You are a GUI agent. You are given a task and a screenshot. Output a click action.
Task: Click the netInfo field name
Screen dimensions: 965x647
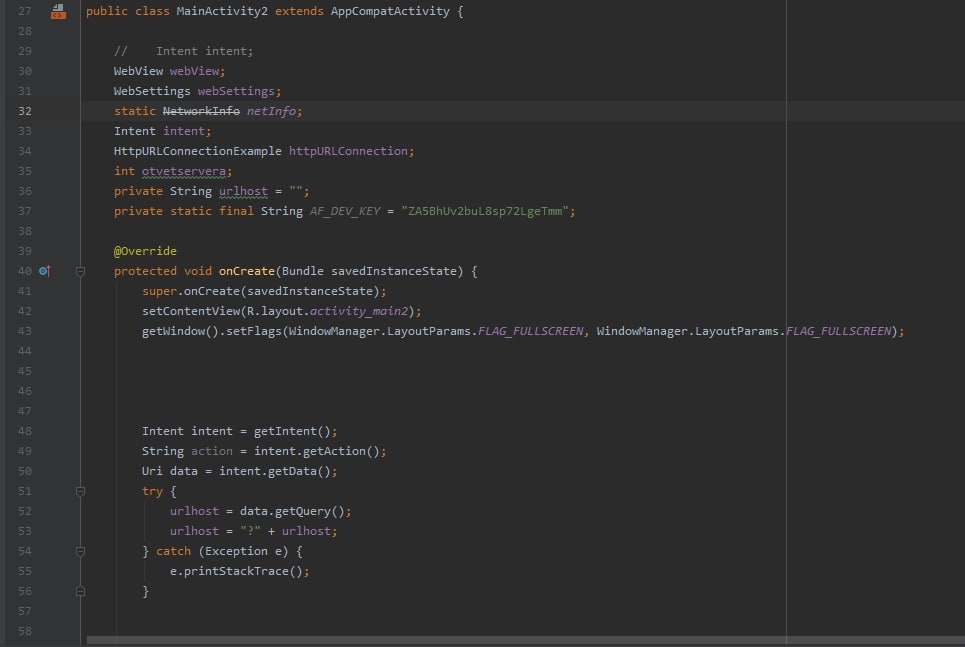pos(271,111)
